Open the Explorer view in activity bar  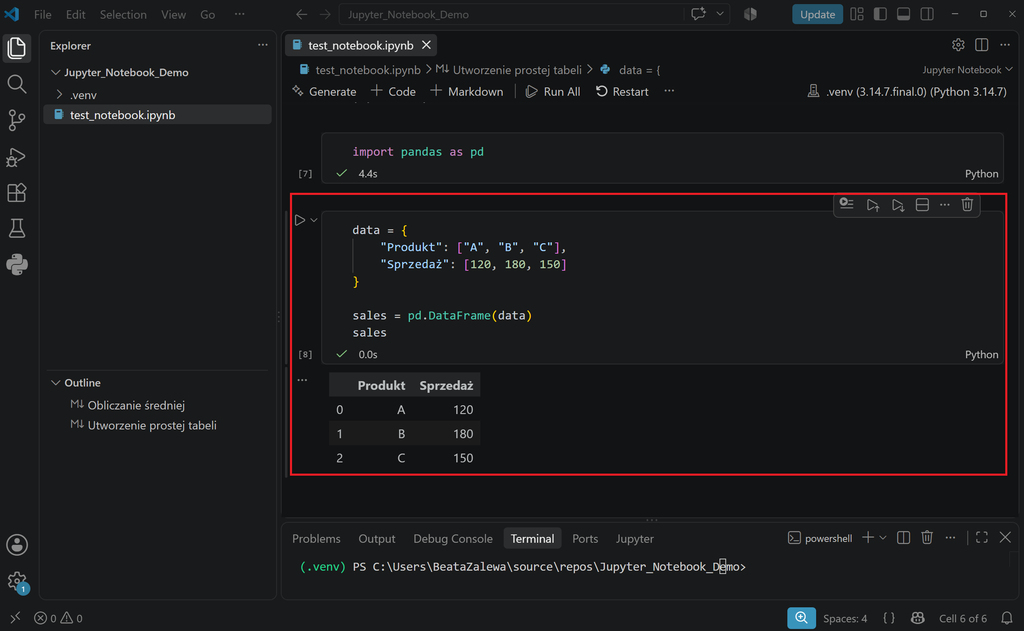click(16, 48)
